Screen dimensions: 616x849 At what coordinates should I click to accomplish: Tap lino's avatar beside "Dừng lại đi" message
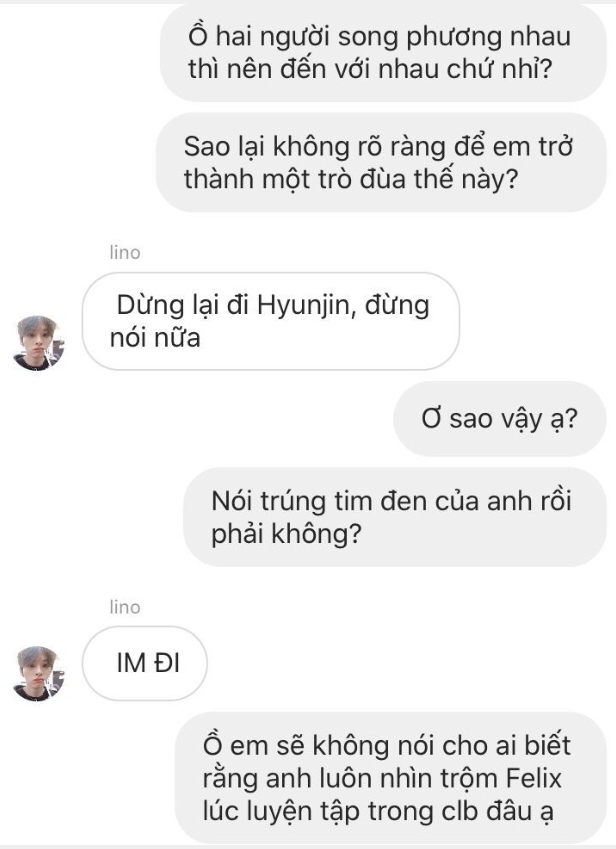39,343
